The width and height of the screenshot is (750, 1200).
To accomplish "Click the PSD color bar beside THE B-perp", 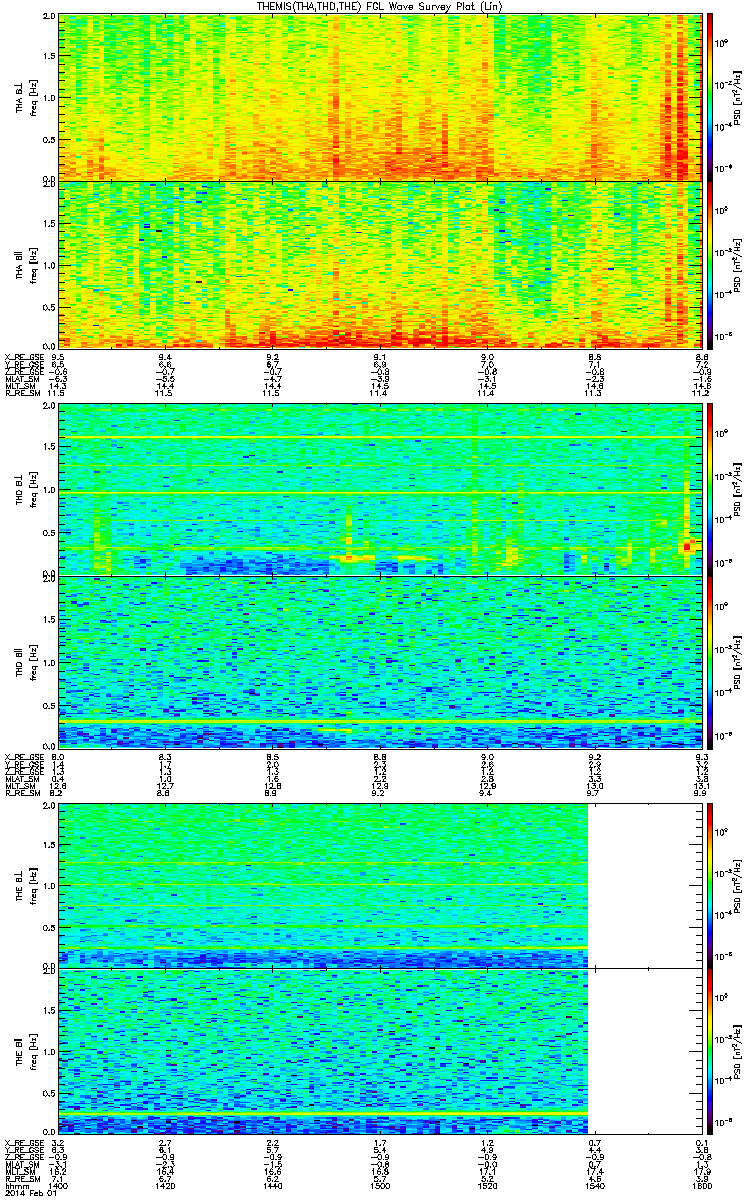I will coord(711,885).
